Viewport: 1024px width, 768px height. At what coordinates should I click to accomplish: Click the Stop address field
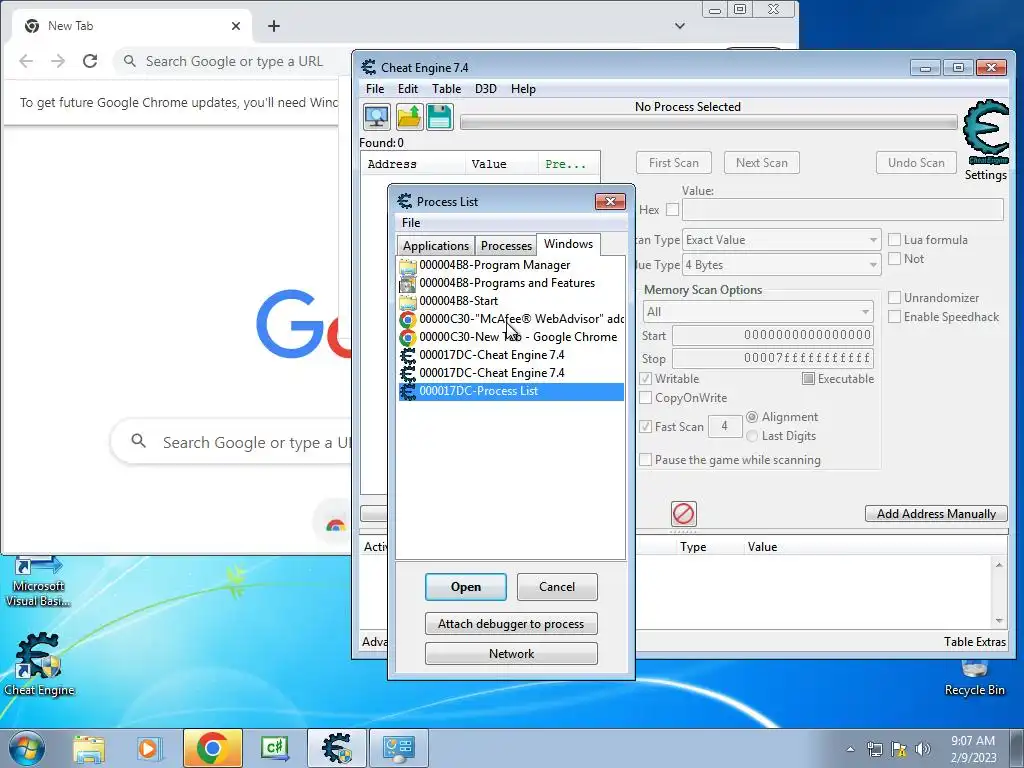773,358
